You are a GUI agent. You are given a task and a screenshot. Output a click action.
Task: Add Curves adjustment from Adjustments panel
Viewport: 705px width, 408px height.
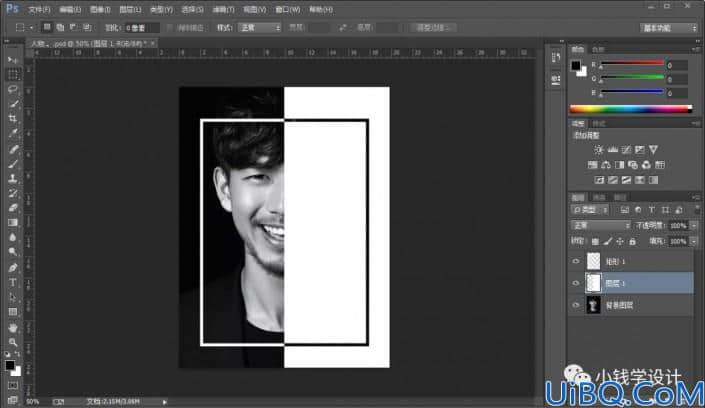click(626, 150)
